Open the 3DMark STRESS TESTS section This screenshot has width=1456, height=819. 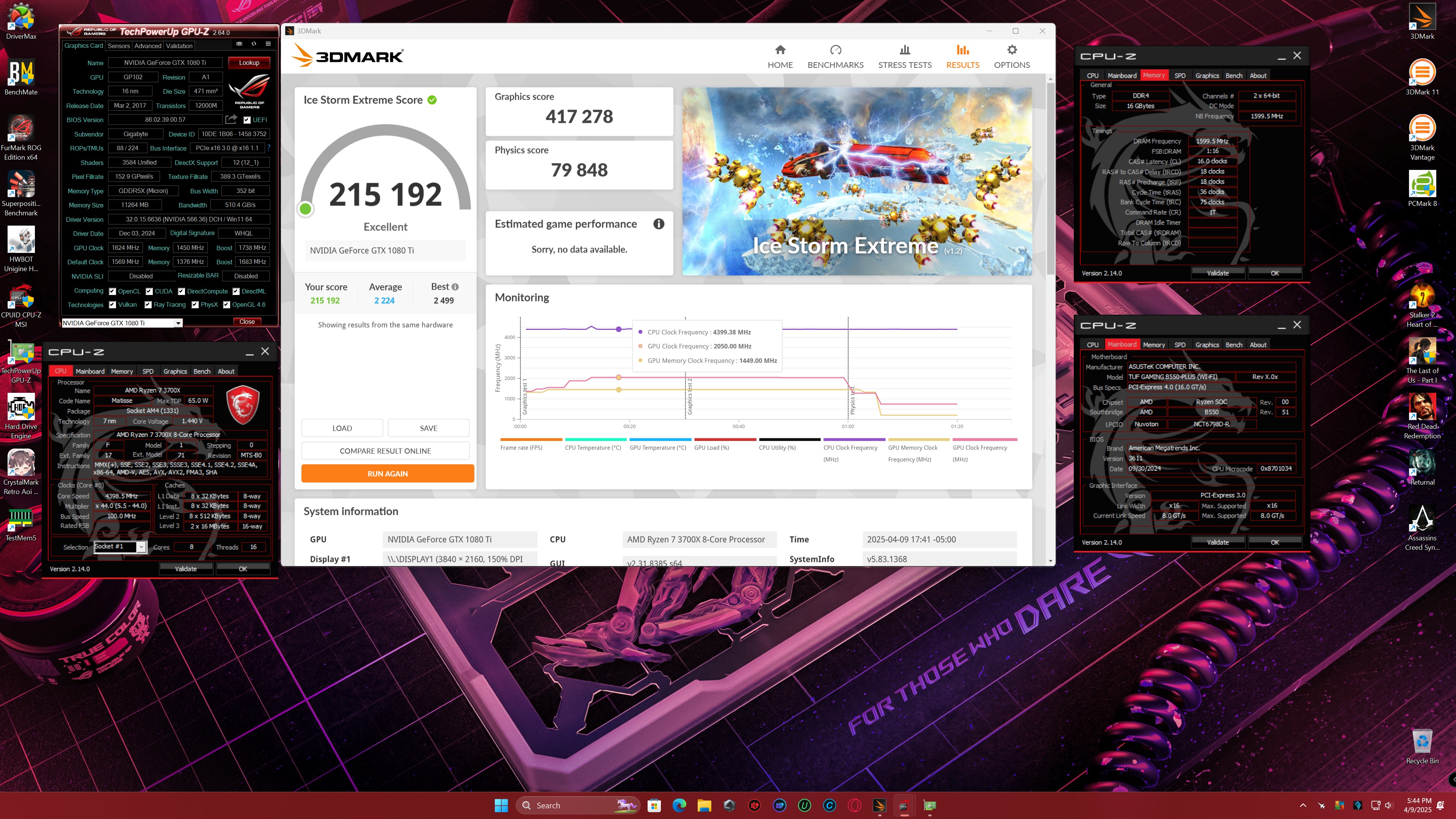click(904, 56)
